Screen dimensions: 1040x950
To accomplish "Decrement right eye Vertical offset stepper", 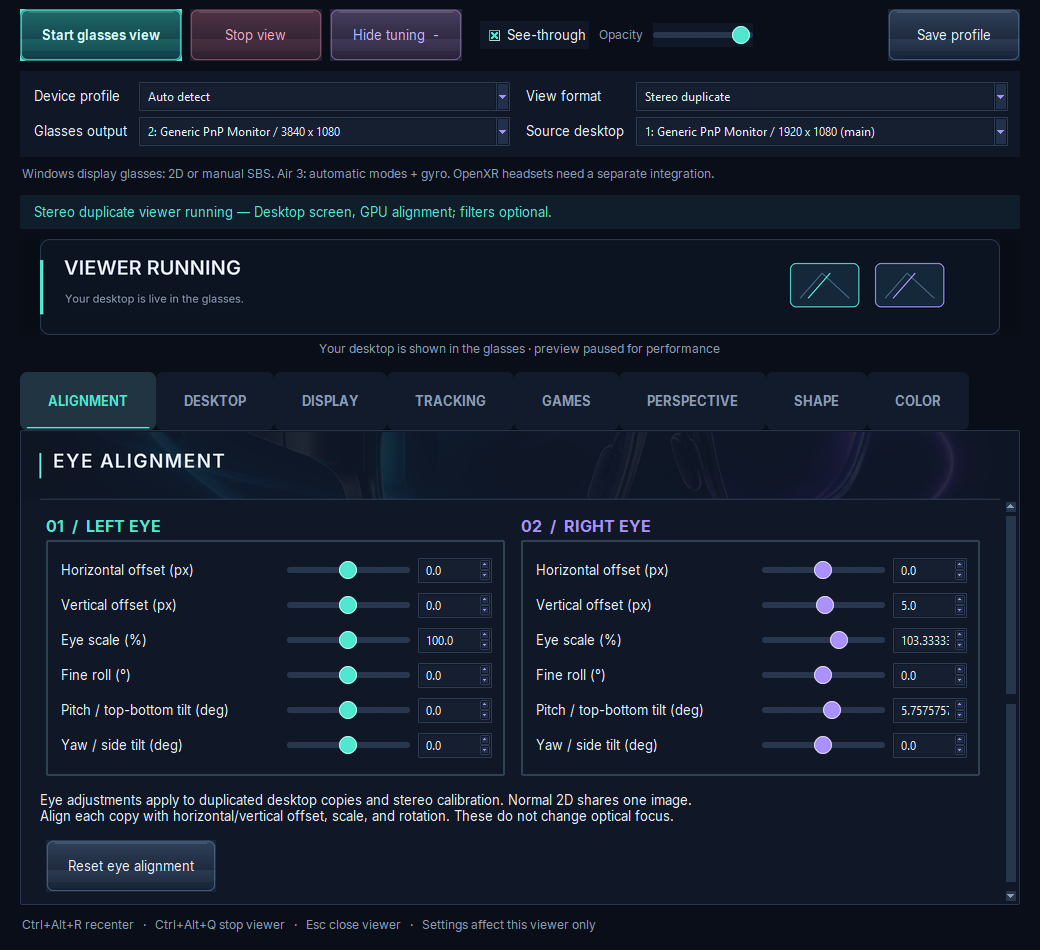I will 960,610.
